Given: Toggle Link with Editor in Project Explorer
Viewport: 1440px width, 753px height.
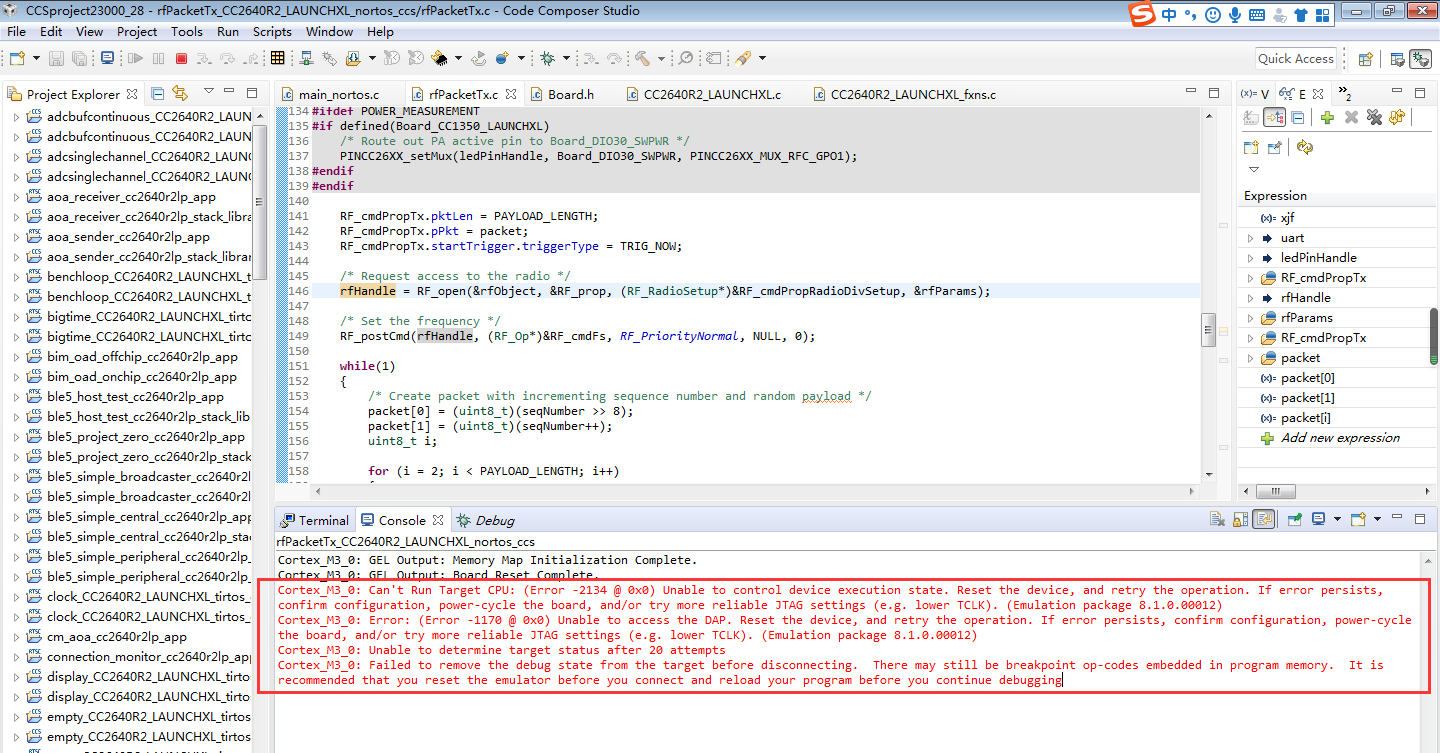Looking at the screenshot, I should (x=180, y=94).
